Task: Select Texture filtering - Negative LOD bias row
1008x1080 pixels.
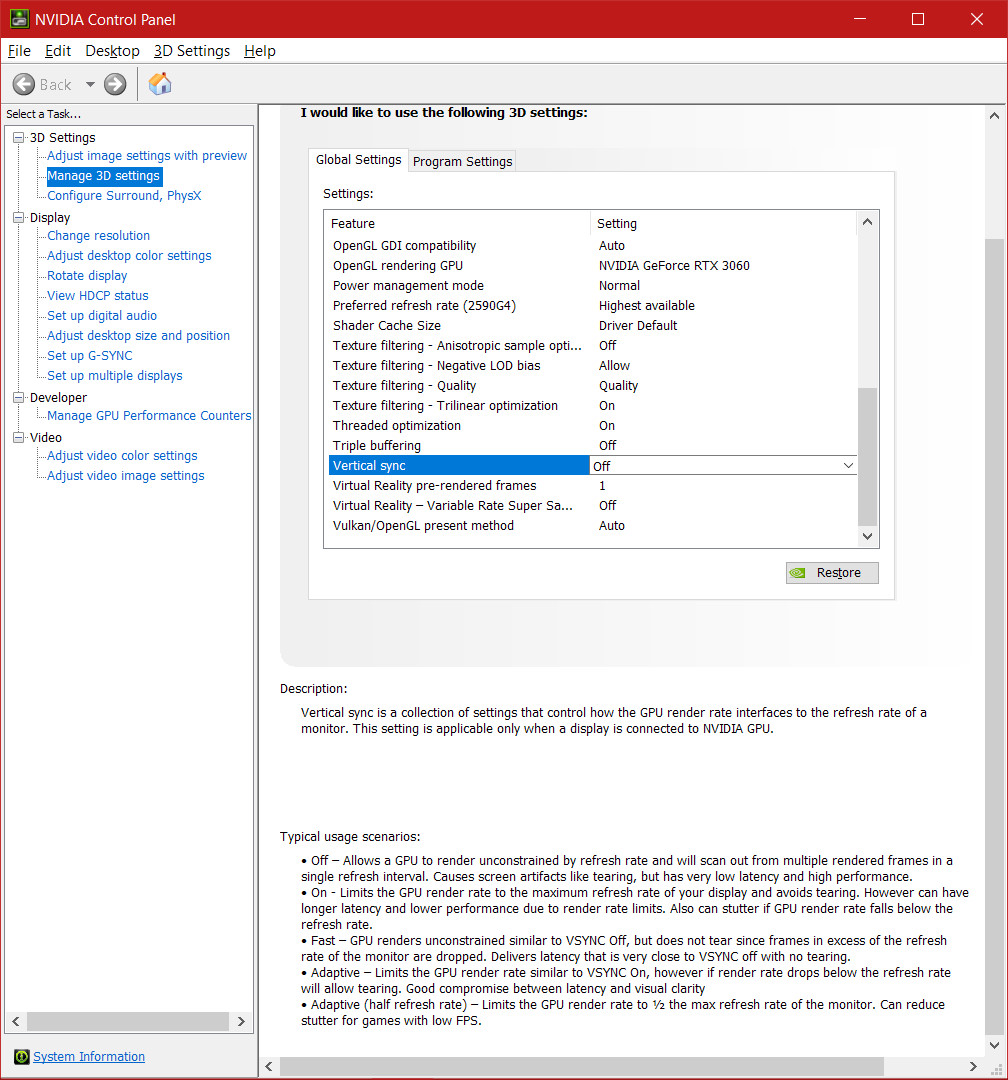Action: point(593,366)
